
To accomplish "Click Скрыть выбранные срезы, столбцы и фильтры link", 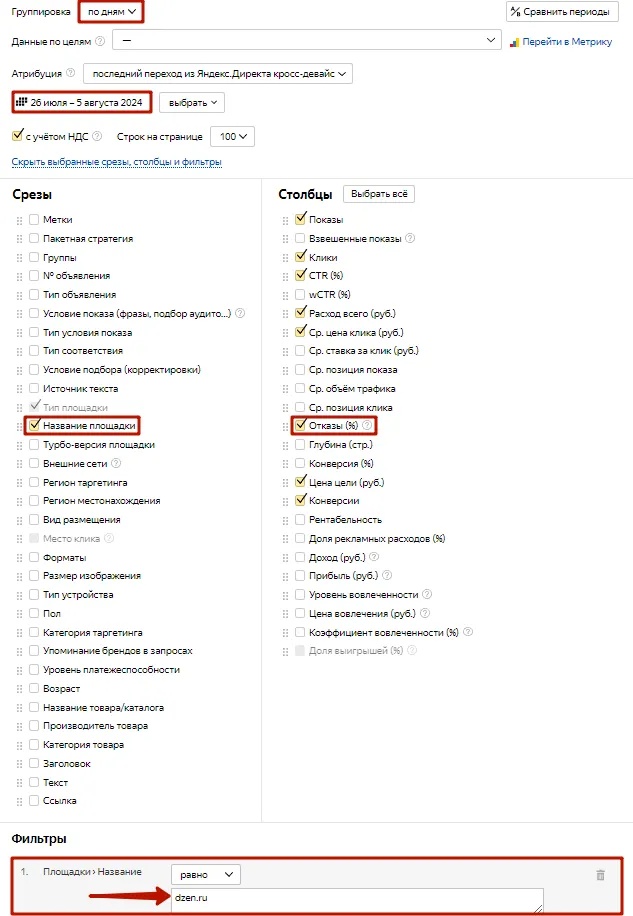I will tap(116, 162).
